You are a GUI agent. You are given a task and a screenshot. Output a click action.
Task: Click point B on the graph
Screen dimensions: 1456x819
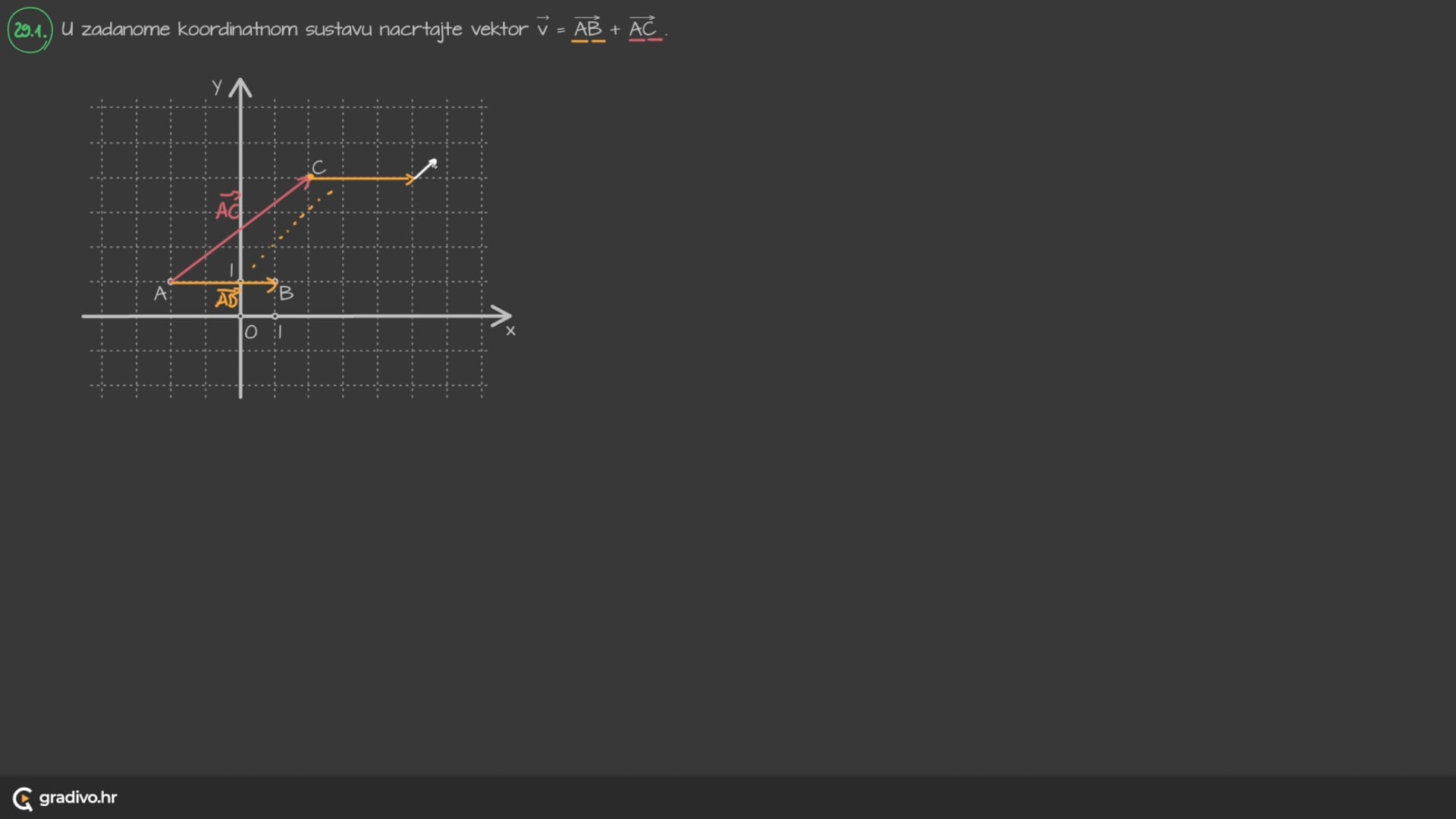276,283
